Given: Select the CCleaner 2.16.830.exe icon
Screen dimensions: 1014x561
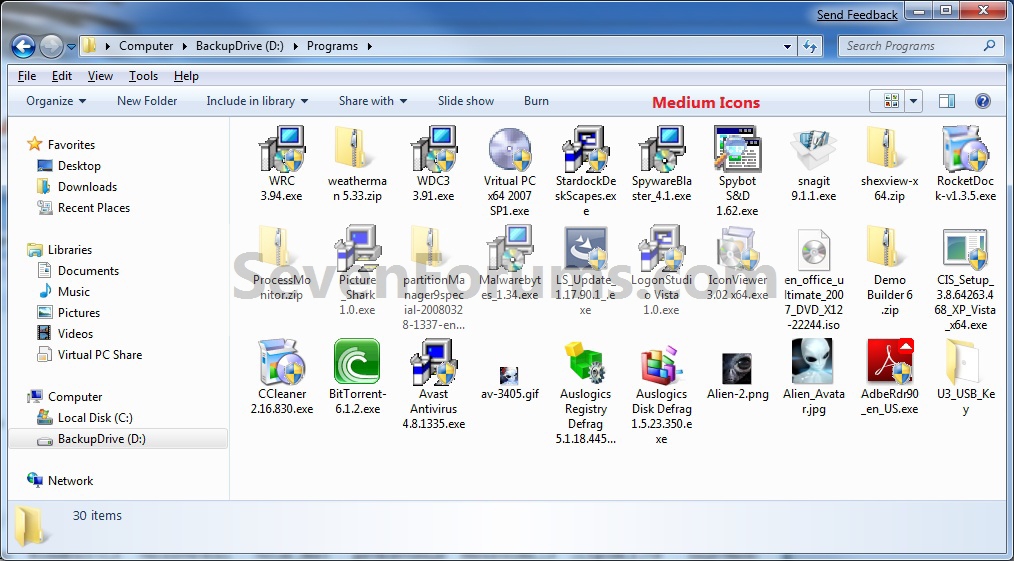Looking at the screenshot, I should pyautogui.click(x=281, y=361).
